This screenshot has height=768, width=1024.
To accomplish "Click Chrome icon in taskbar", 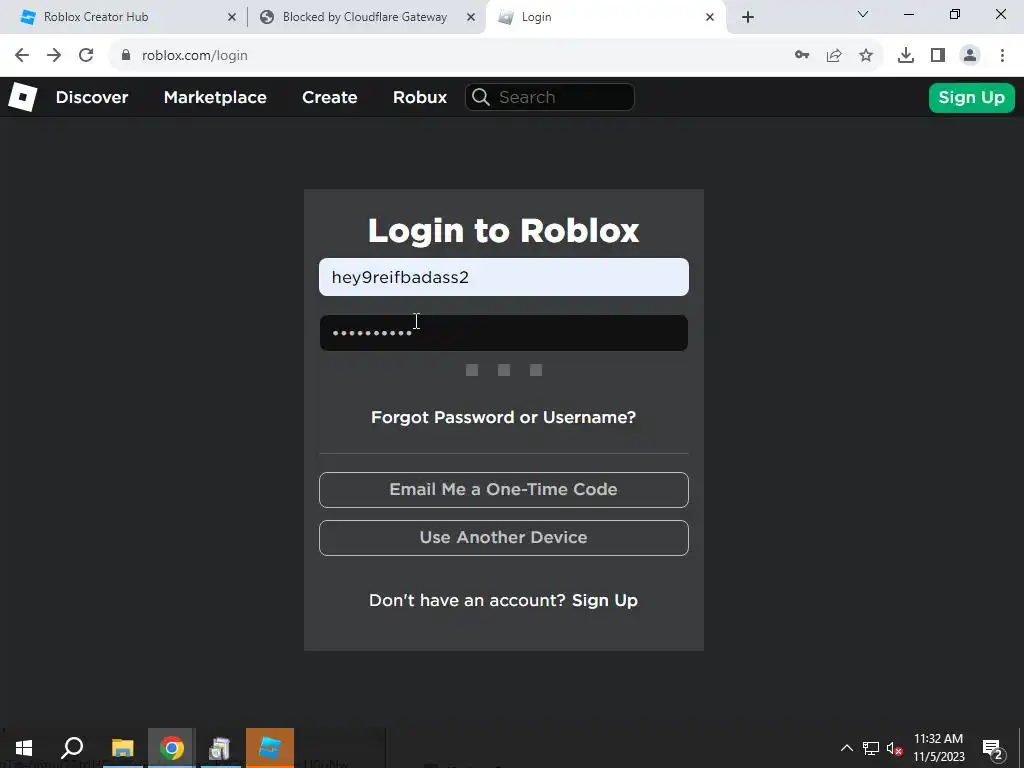I will (x=171, y=748).
